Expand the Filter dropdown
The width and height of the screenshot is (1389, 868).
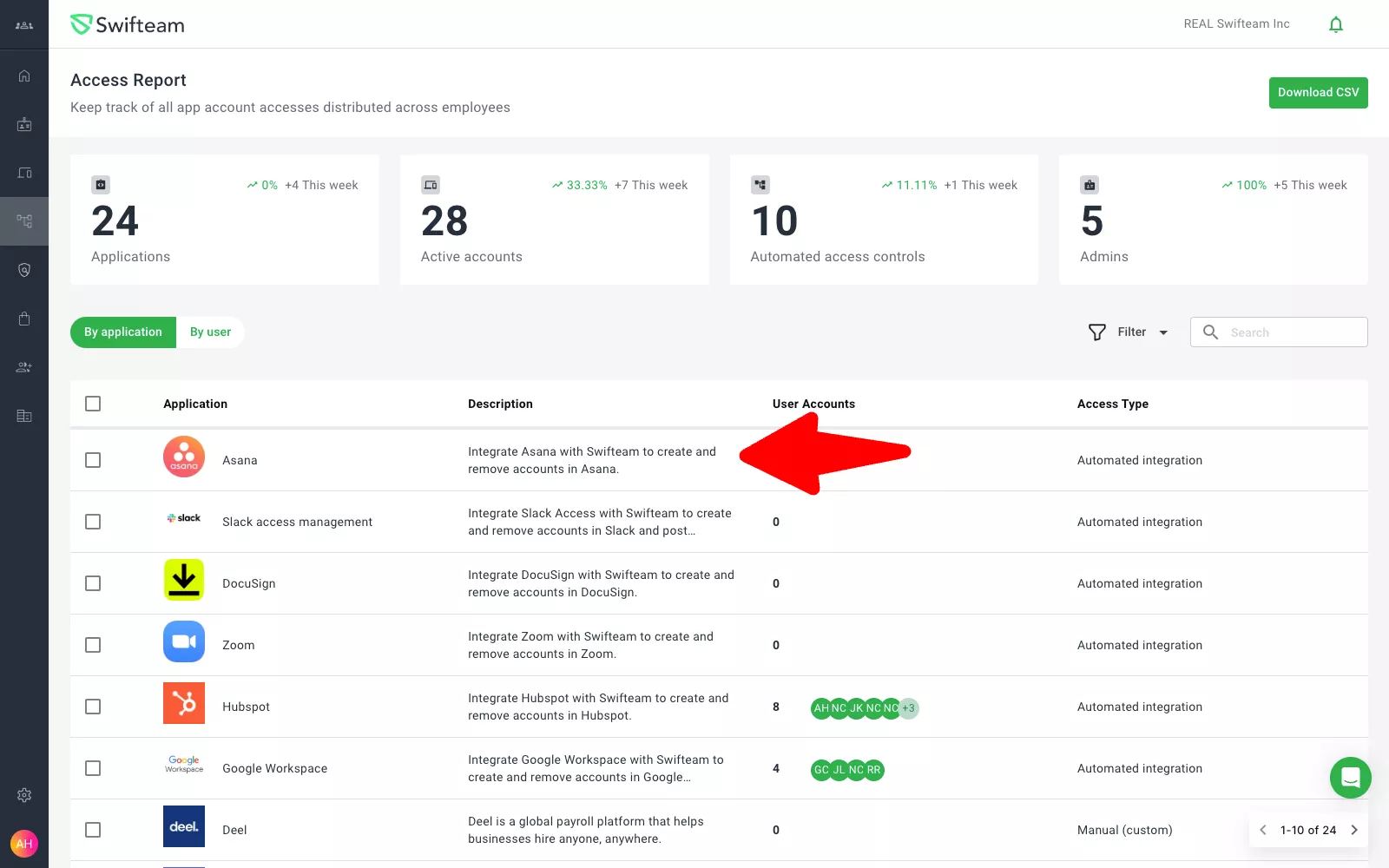(1129, 332)
